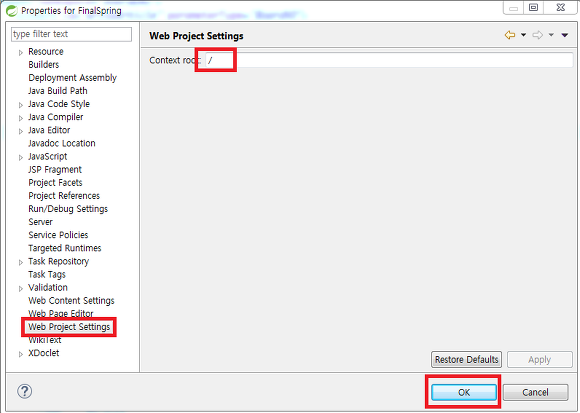This screenshot has height=413, width=580.
Task: Close the Properties for FinalSpring dialog
Action: coord(560,7)
